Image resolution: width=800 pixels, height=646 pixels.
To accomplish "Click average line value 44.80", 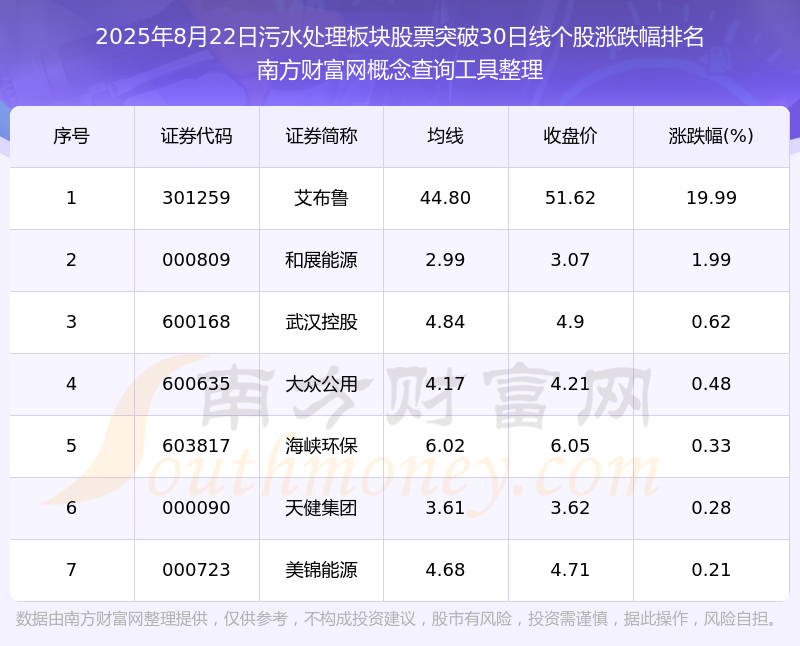I will click(445, 198).
